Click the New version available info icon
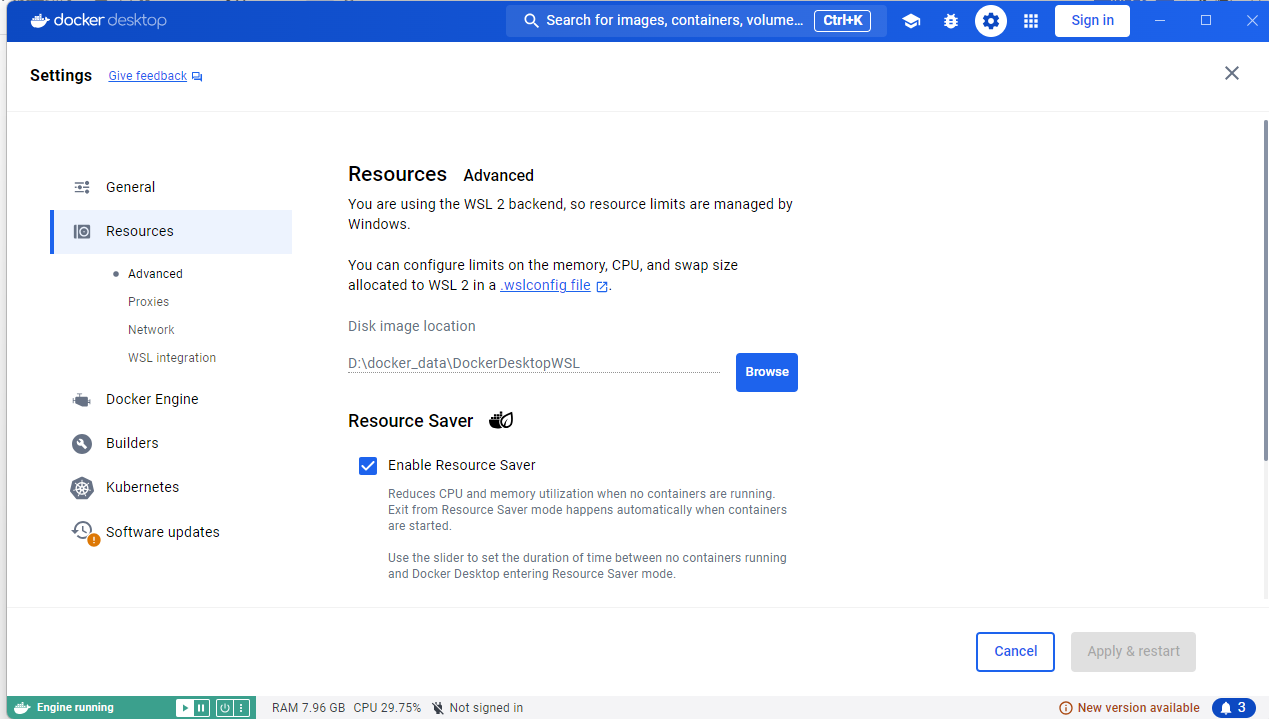This screenshot has height=719, width=1269. pyautogui.click(x=1066, y=708)
